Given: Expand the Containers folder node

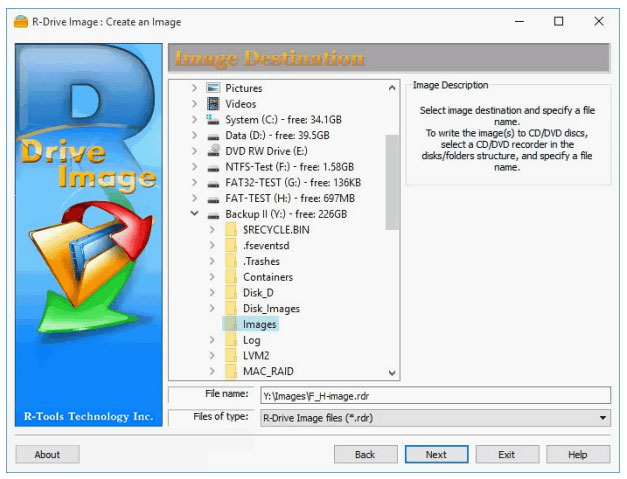Looking at the screenshot, I should click(212, 277).
